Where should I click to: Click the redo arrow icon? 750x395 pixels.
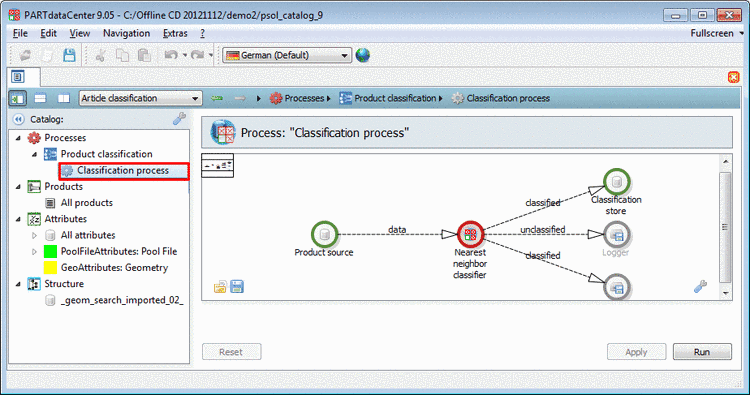197,55
